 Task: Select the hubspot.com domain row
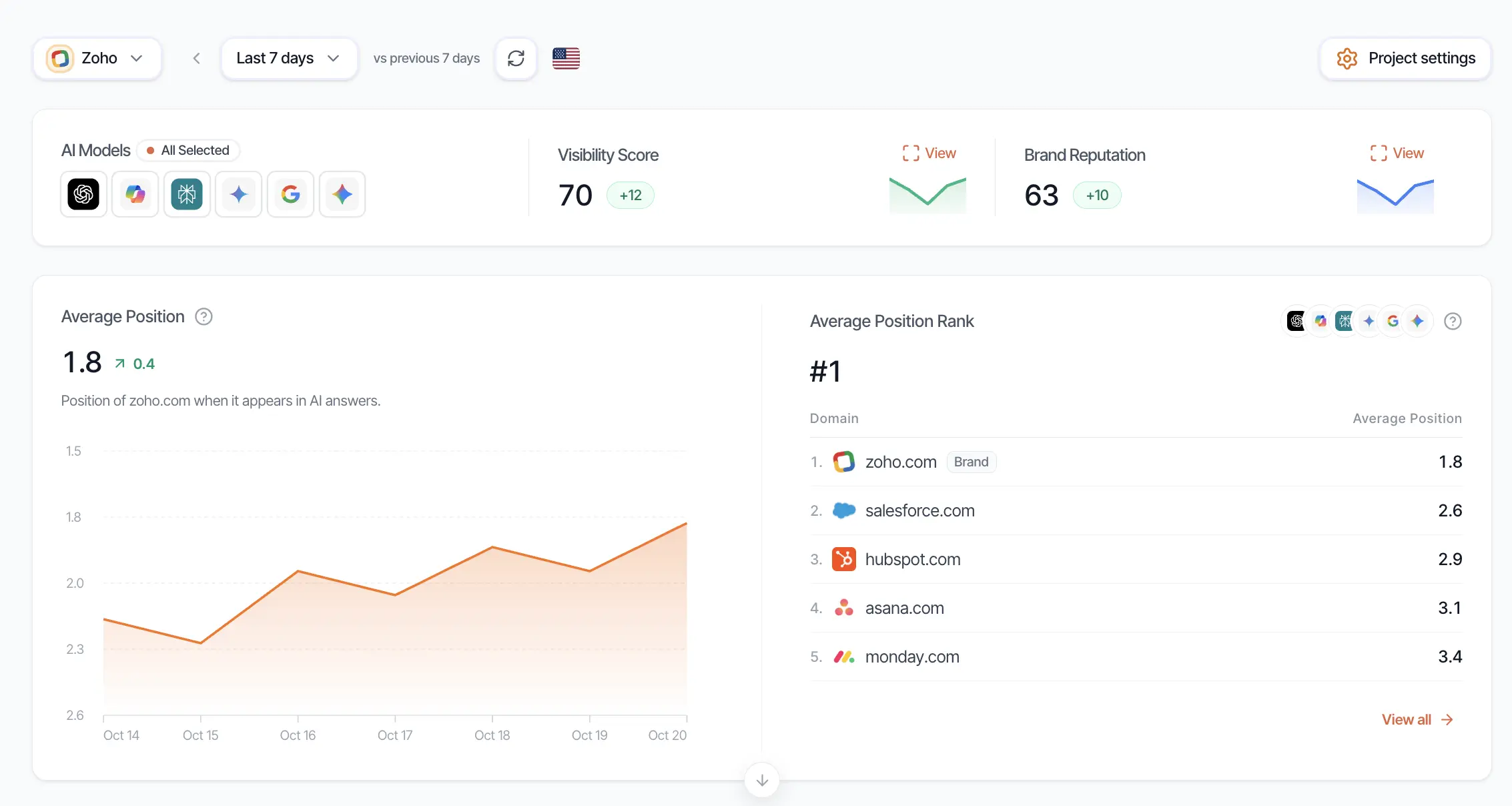(1136, 559)
